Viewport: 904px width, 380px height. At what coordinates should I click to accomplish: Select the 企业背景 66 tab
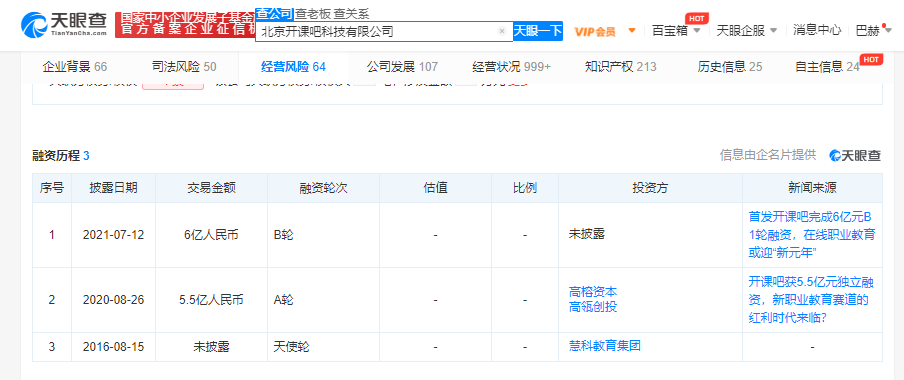(x=74, y=67)
